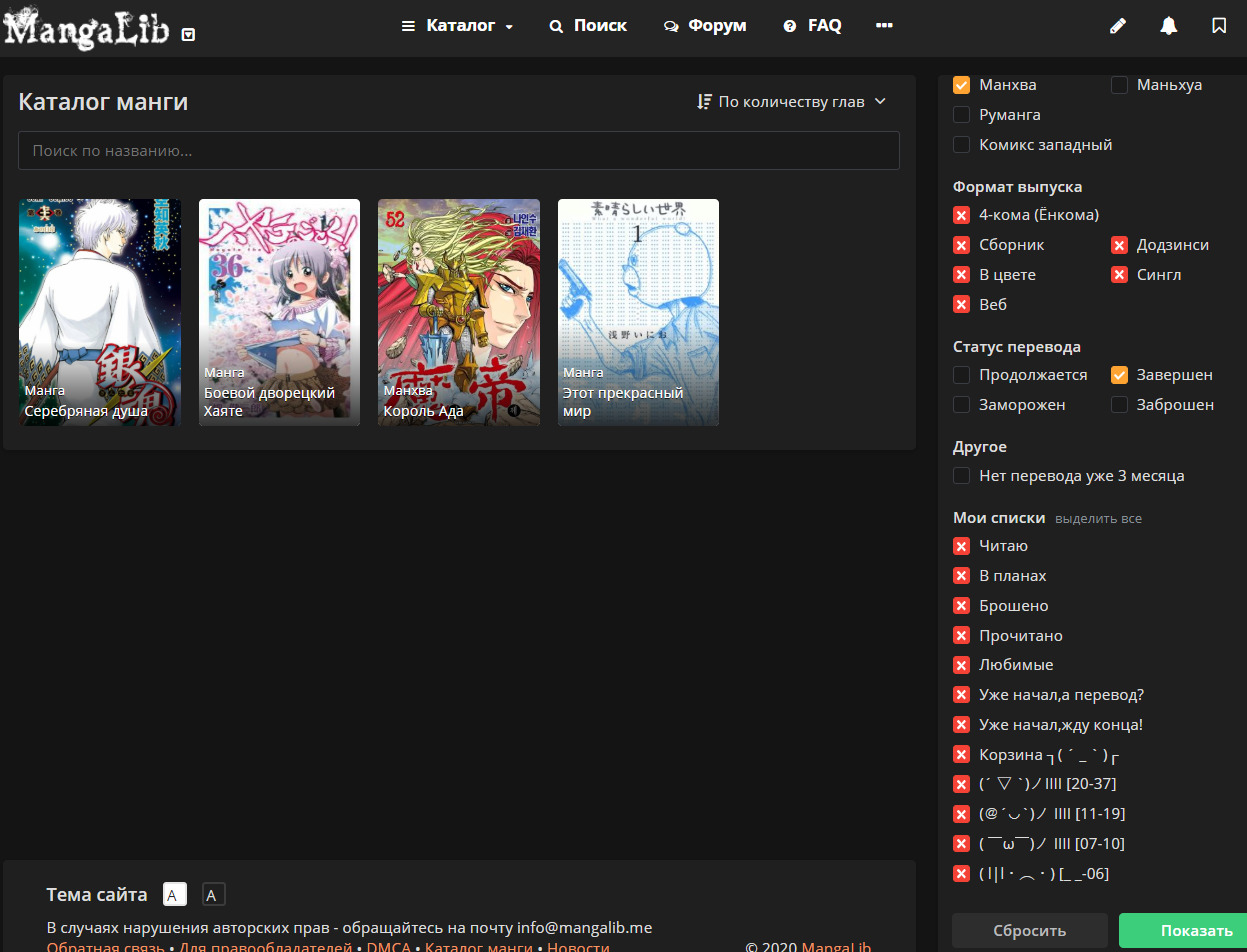This screenshot has width=1247, height=952.
Task: Click the pencil edit icon in header
Action: (1118, 26)
